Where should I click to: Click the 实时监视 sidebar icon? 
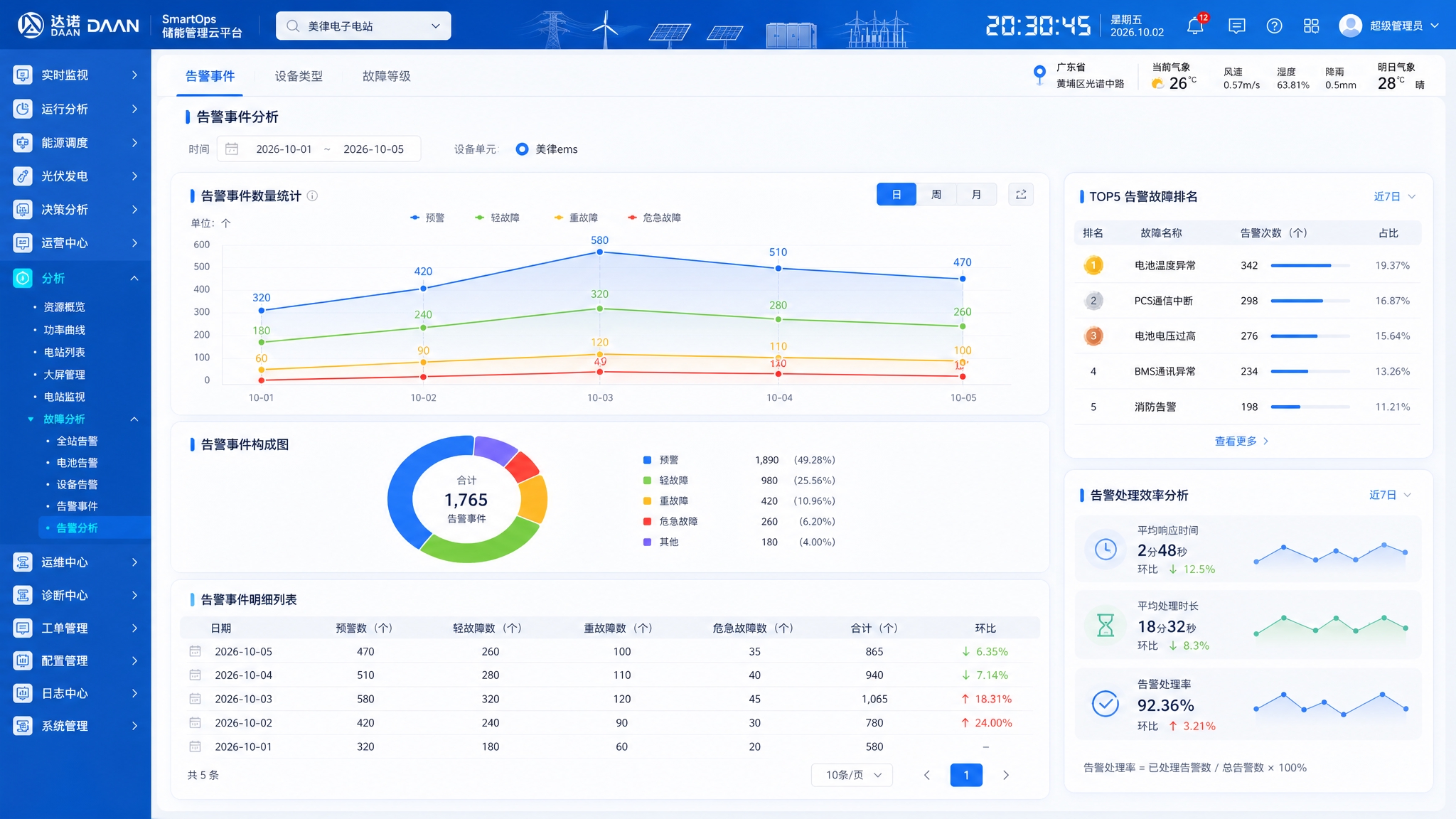pyautogui.click(x=23, y=75)
